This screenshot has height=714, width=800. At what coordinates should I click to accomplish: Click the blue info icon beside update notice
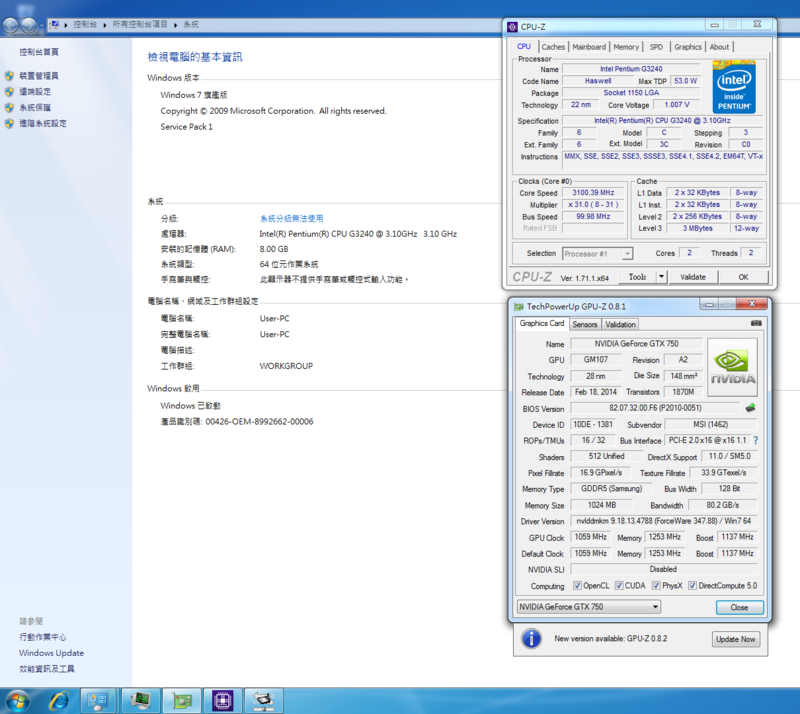(531, 638)
